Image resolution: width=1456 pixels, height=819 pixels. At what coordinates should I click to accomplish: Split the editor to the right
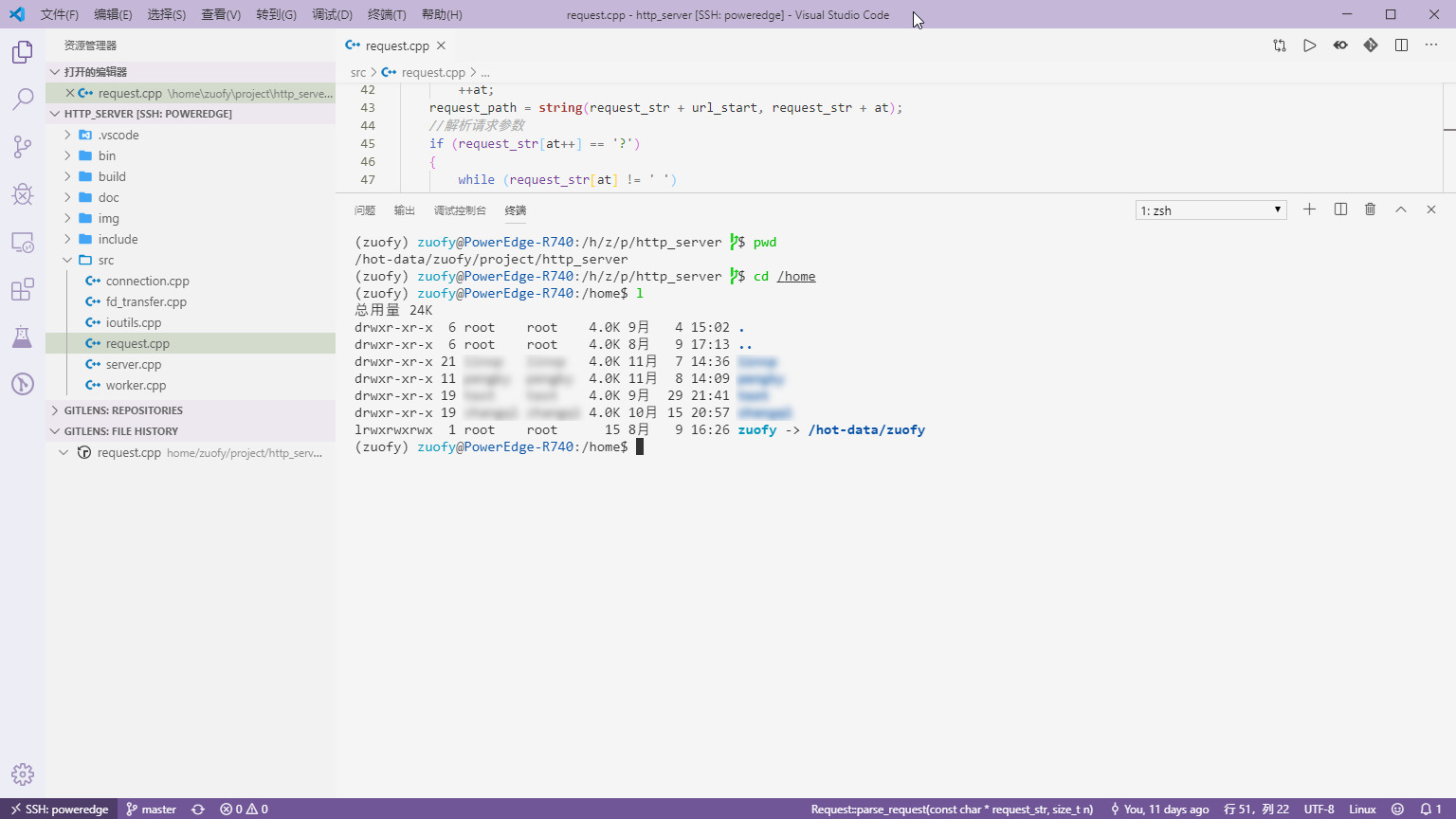pos(1401,45)
